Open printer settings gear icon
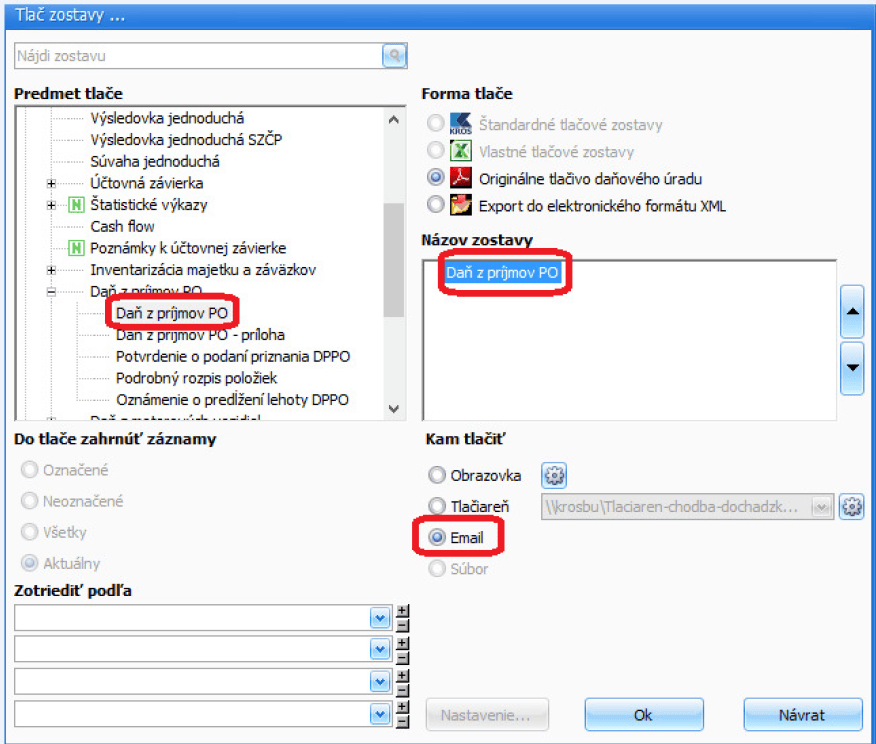The height and width of the screenshot is (744, 876). 851,507
